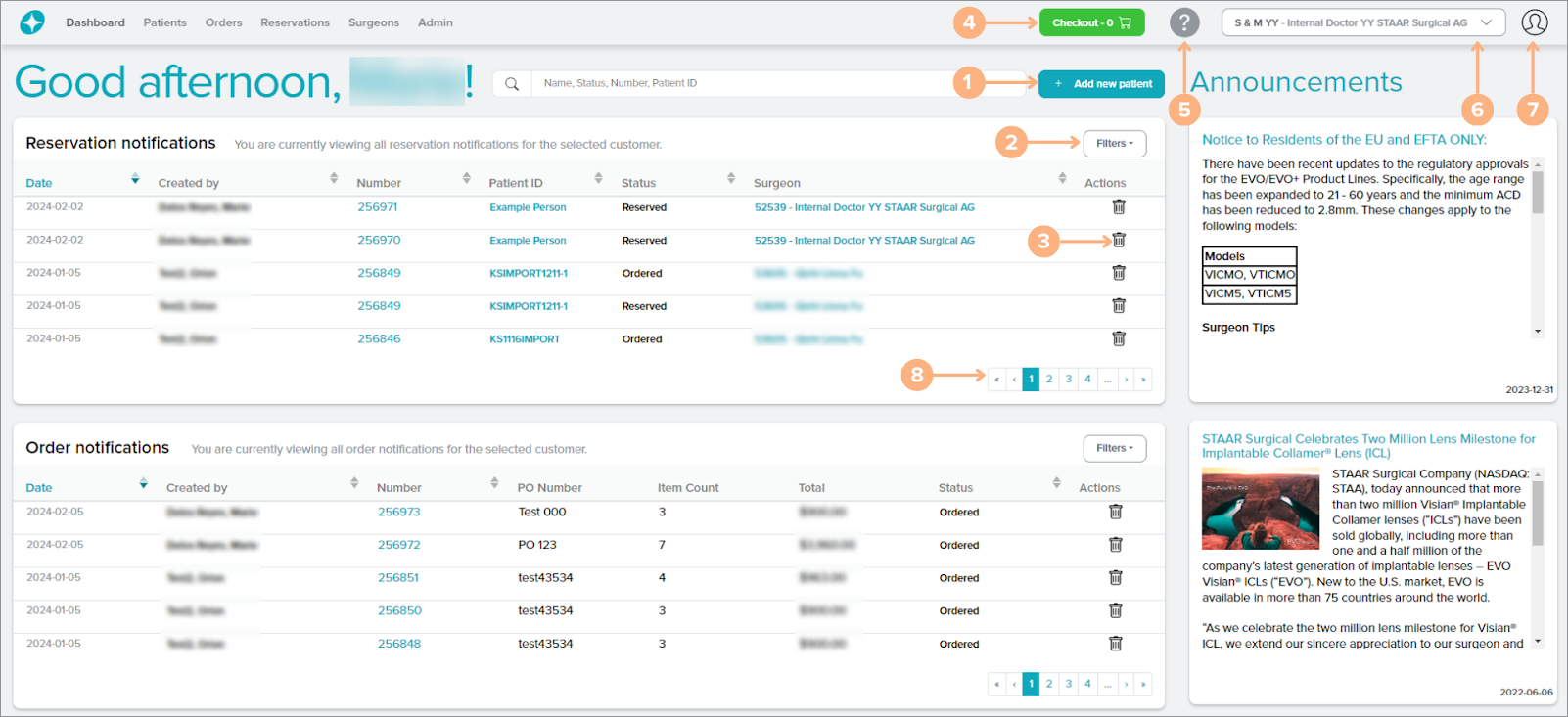
Task: Click the search magnifier icon
Action: [x=512, y=84]
